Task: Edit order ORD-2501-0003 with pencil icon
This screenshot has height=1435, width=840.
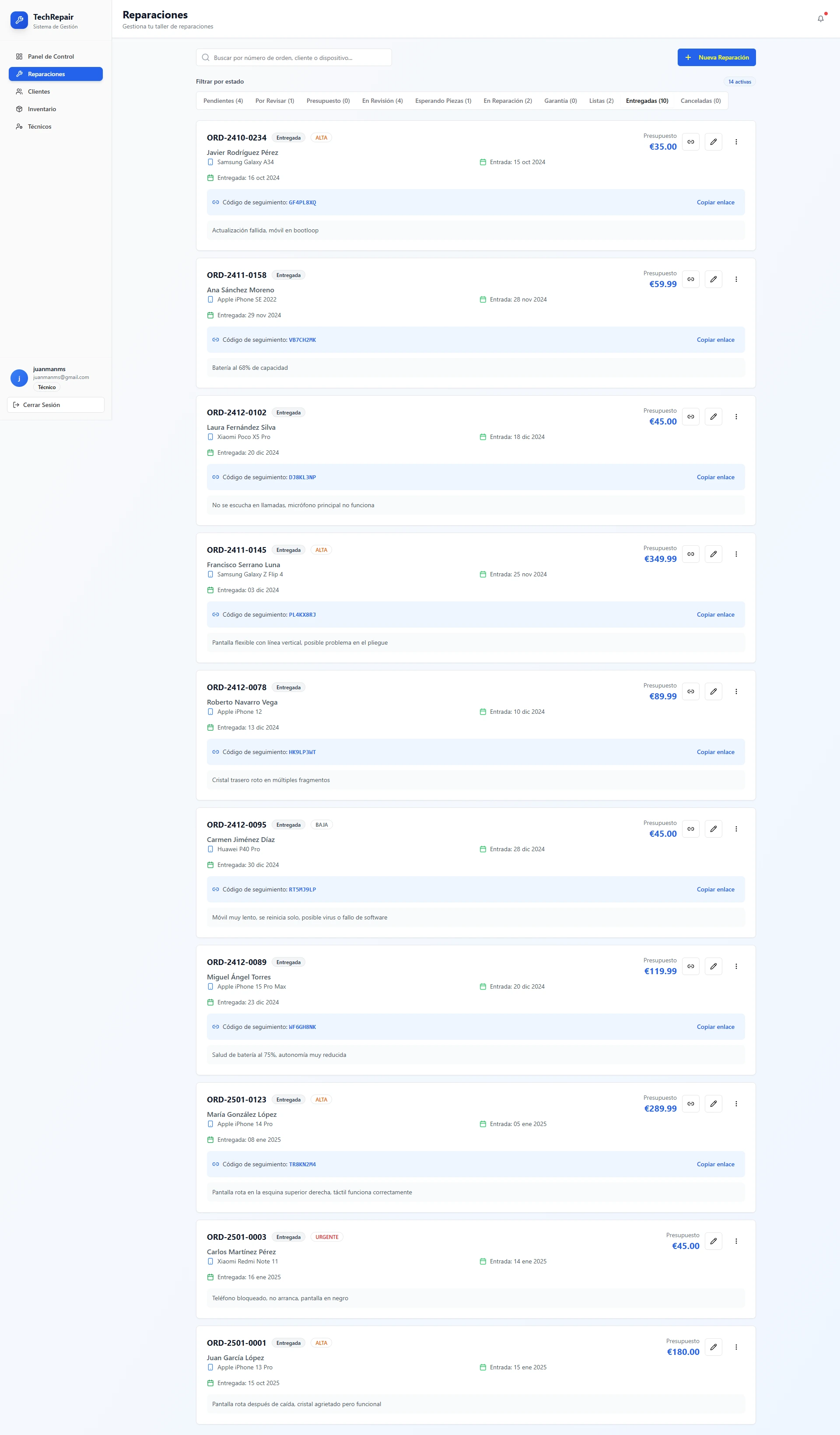Action: coord(713,1241)
